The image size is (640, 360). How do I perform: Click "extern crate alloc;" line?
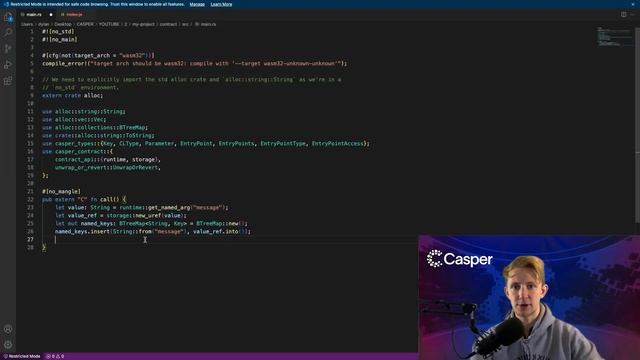(x=73, y=96)
